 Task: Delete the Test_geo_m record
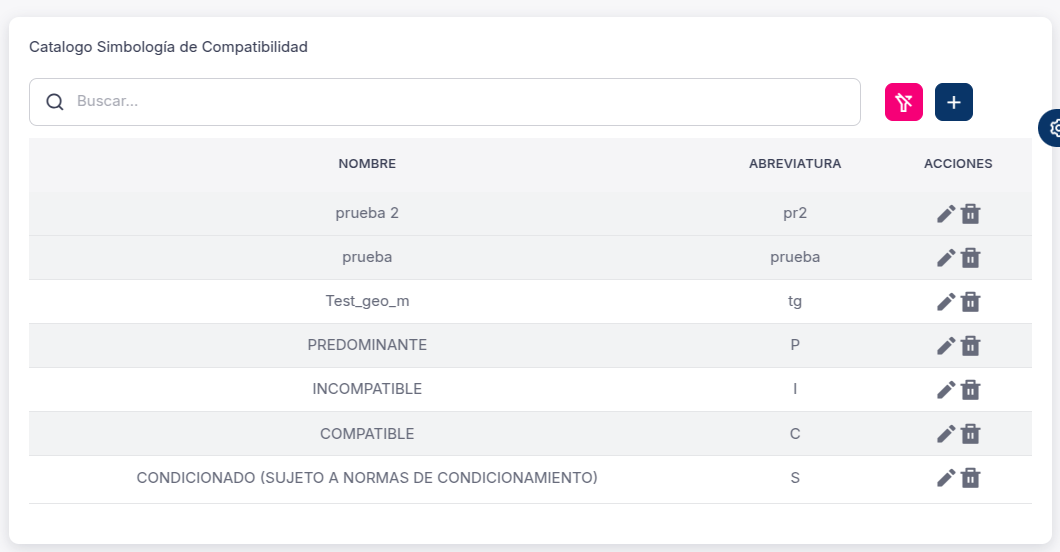(x=971, y=302)
